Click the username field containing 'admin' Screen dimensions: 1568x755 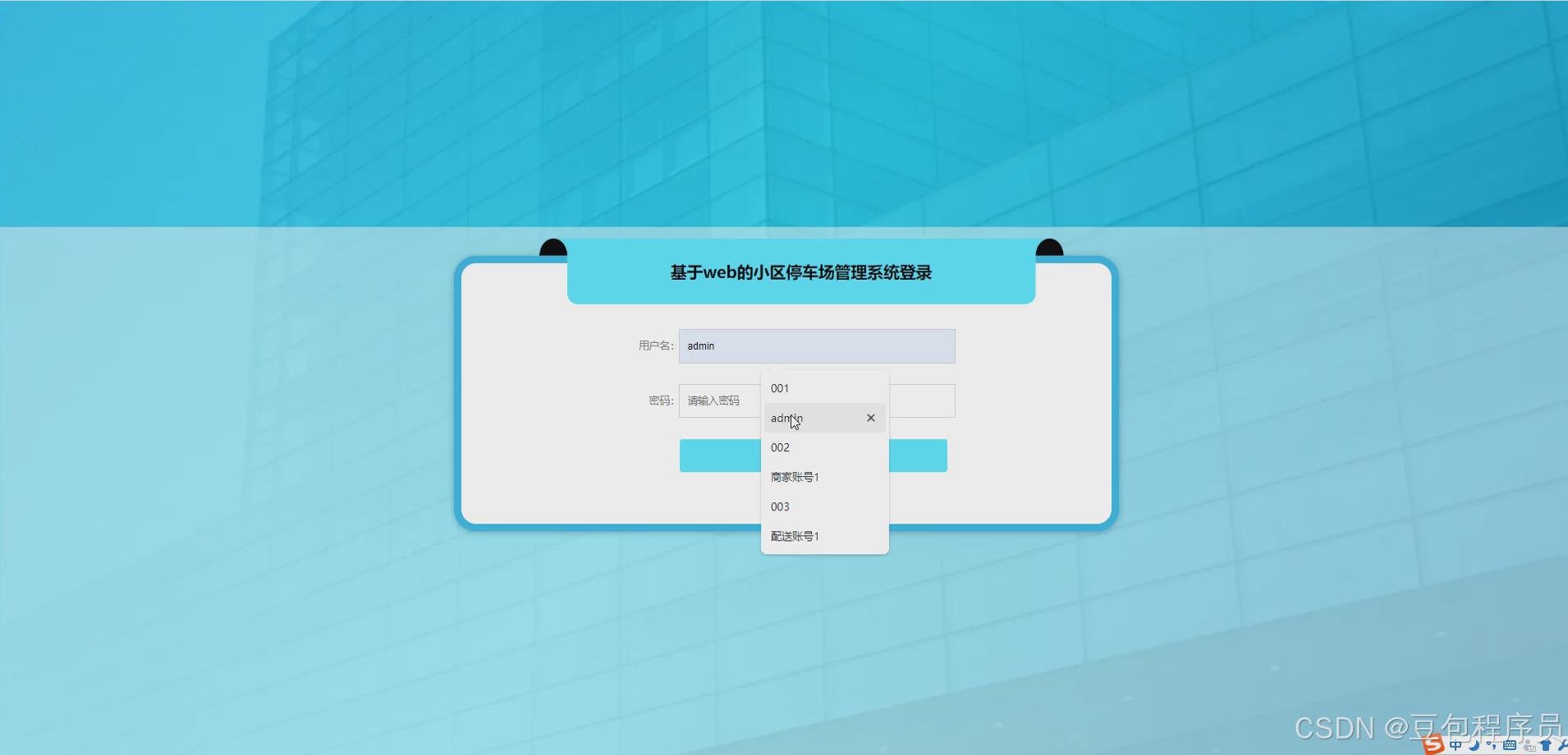(x=817, y=345)
